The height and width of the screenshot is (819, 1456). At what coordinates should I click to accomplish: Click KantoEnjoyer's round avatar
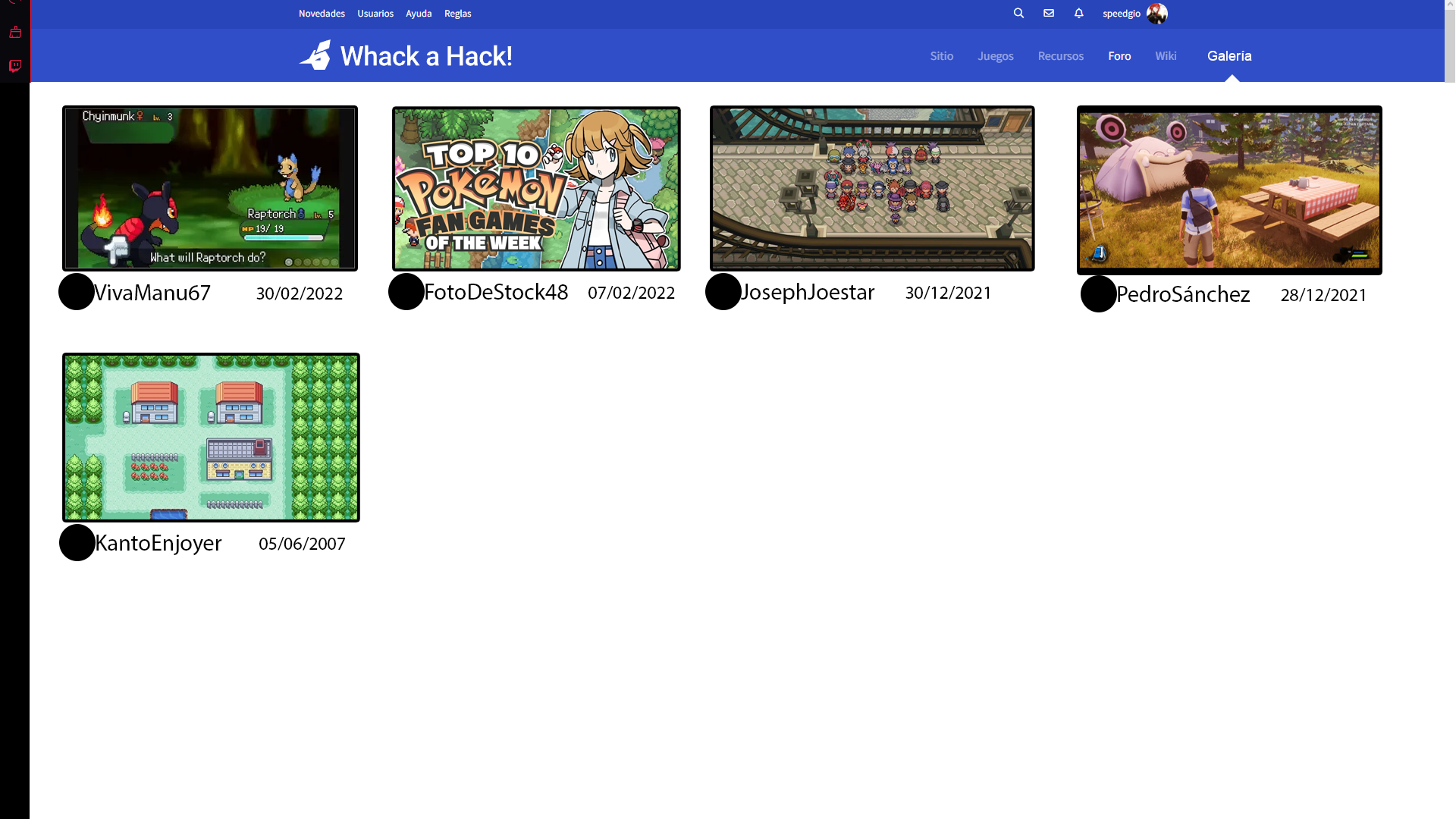[x=77, y=543]
